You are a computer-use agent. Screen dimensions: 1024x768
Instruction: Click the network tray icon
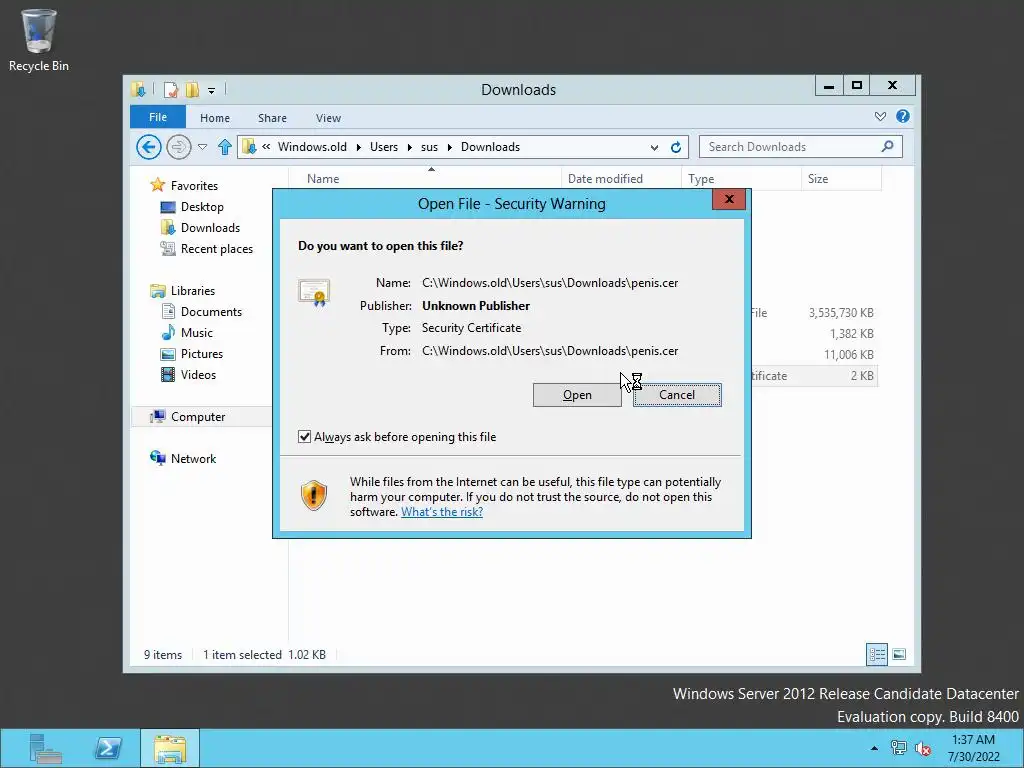899,748
